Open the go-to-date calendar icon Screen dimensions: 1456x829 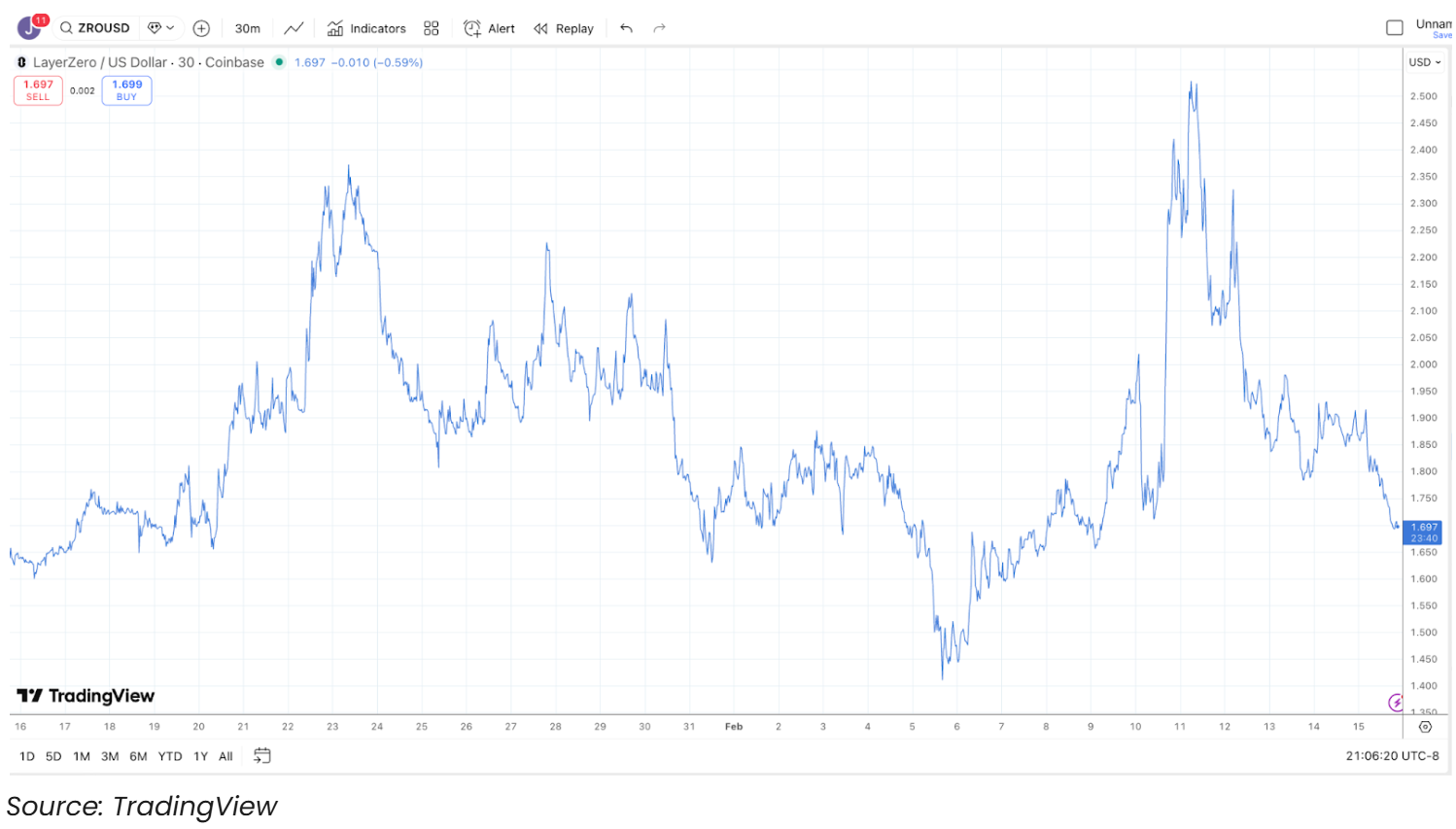(260, 755)
